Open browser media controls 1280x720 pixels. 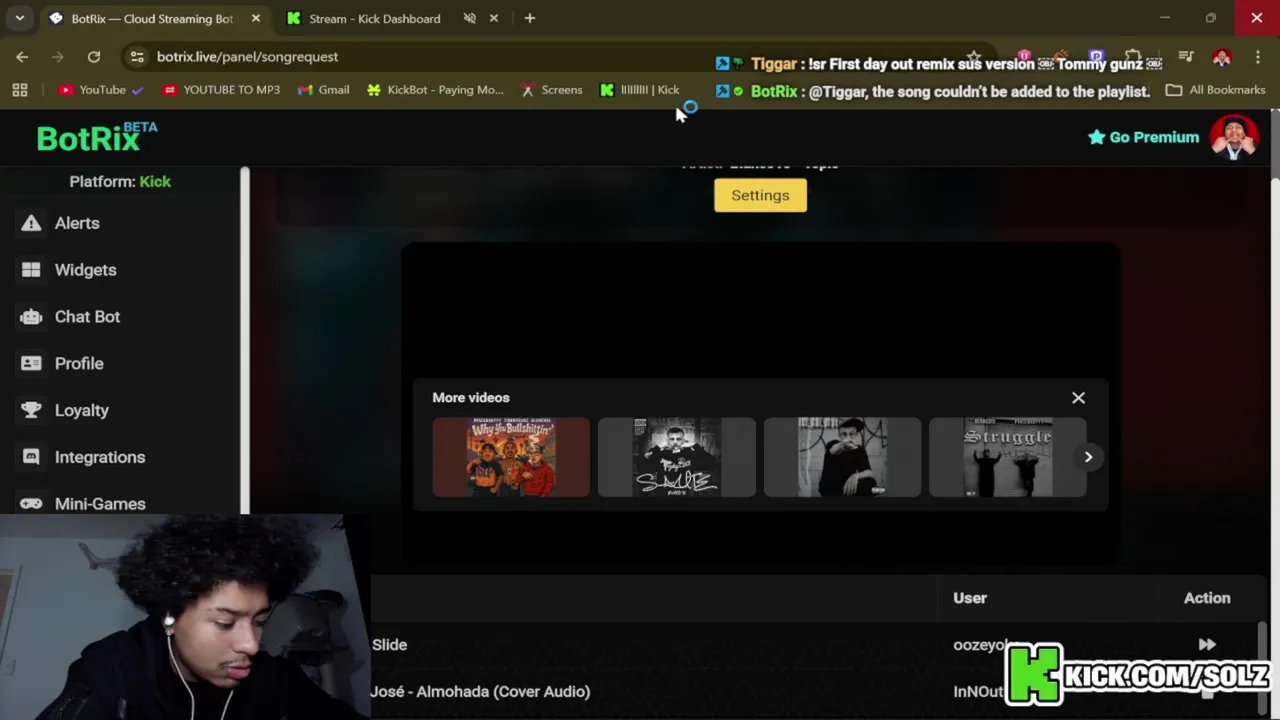[1185, 57]
